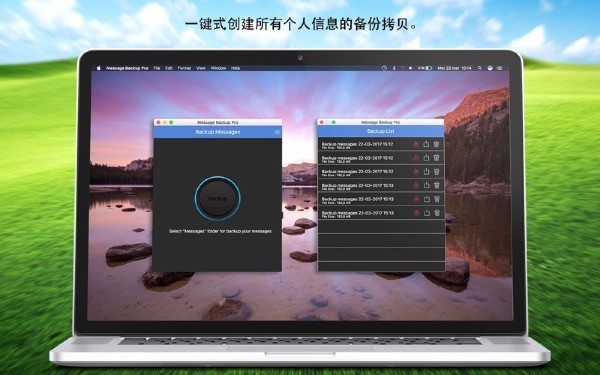Click the Apple logo menu
Screen dimensions: 600x375
(x=99, y=68)
